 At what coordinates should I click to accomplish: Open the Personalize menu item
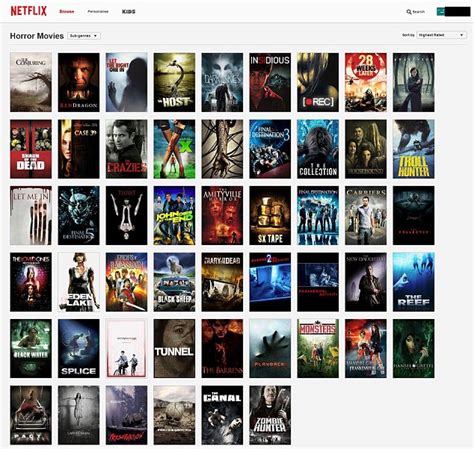98,11
